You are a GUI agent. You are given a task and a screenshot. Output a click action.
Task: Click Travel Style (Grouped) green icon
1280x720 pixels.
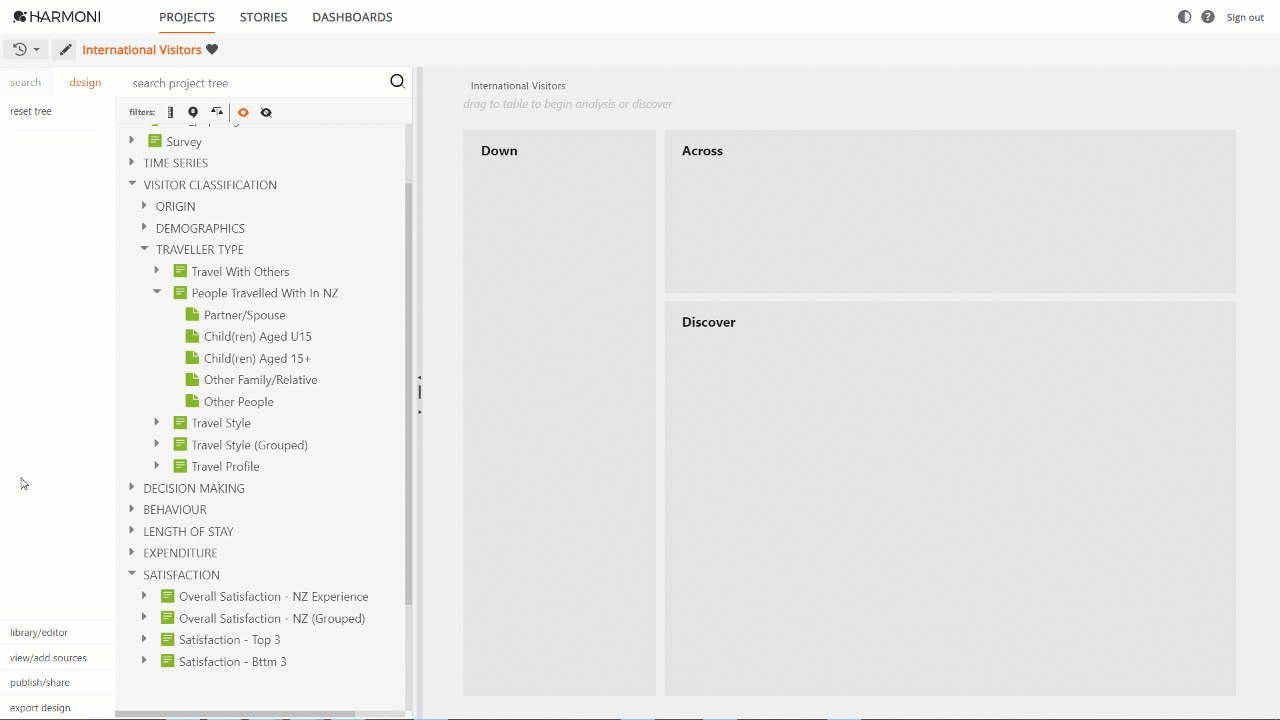180,444
